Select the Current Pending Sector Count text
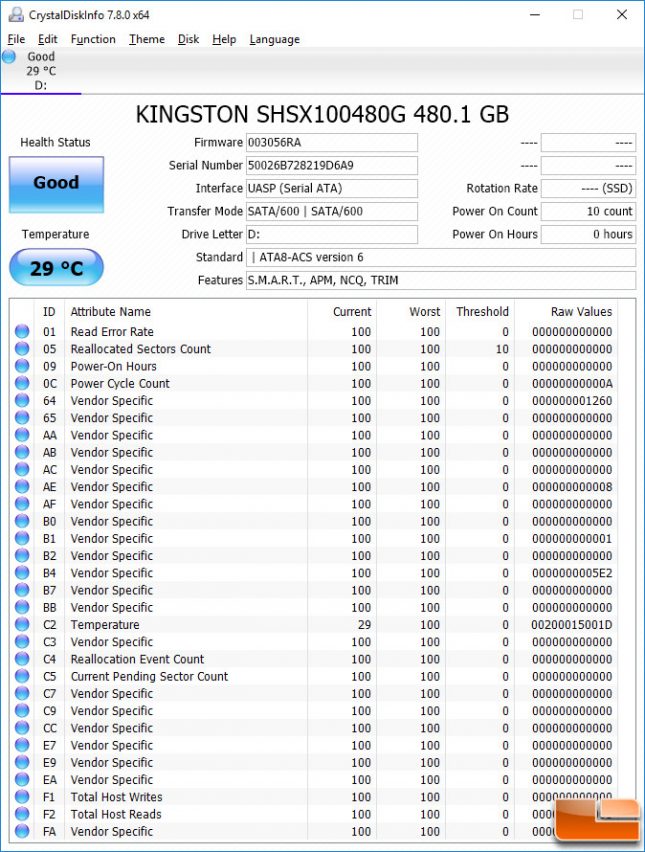This screenshot has width=645, height=852. (149, 676)
